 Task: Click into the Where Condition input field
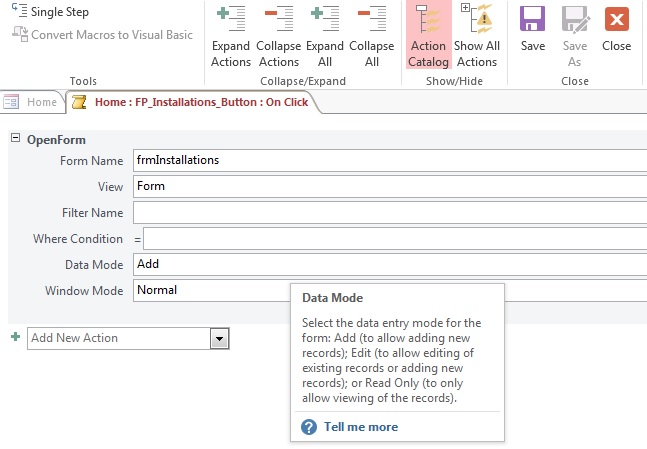[395, 239]
